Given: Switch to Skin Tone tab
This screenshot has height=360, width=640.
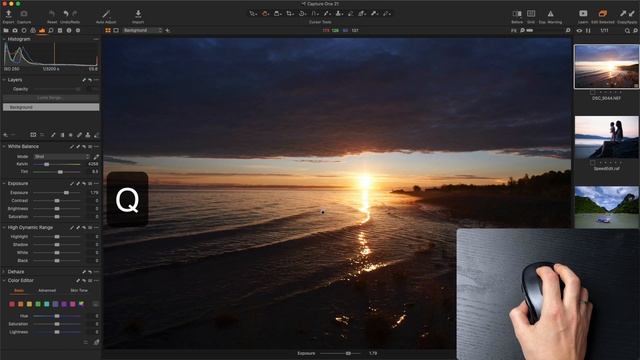Looking at the screenshot, I should (x=79, y=291).
